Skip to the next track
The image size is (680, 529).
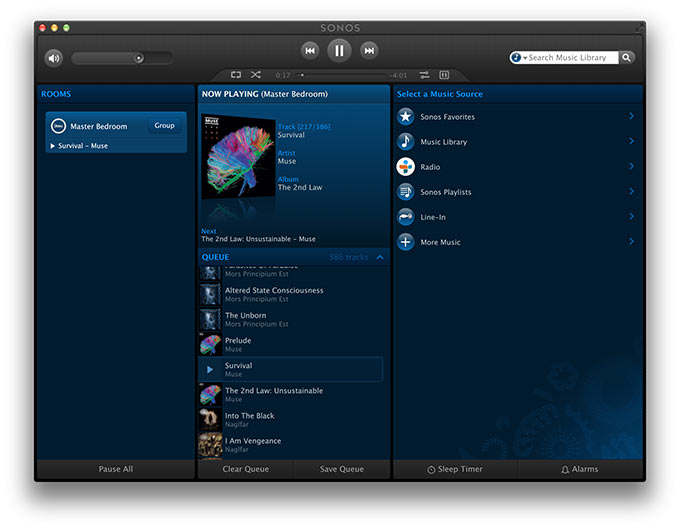point(369,51)
